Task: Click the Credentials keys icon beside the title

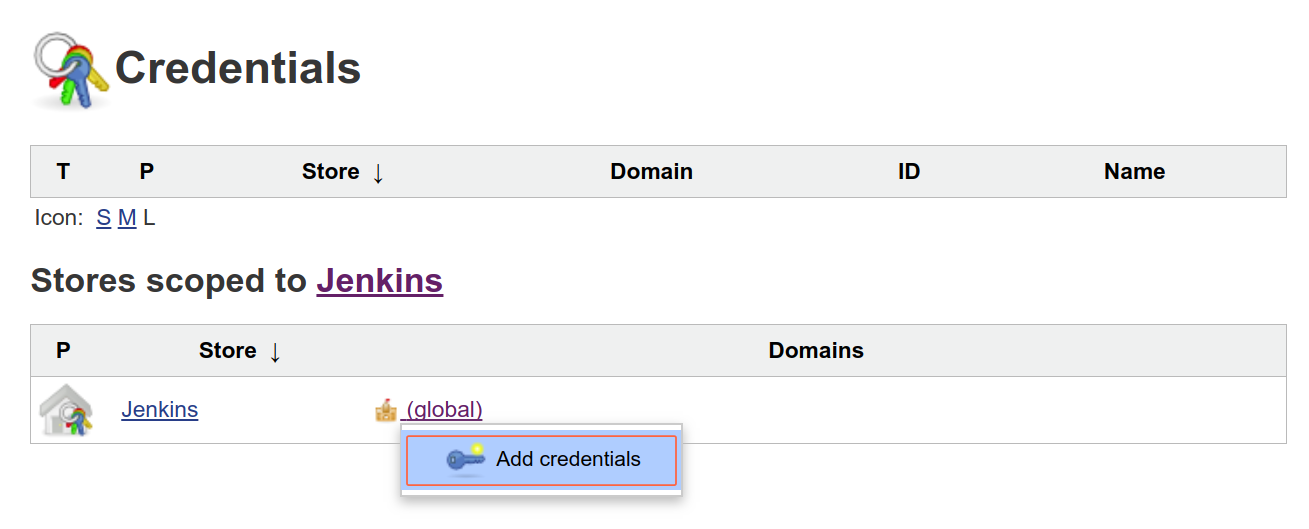Action: point(72,70)
